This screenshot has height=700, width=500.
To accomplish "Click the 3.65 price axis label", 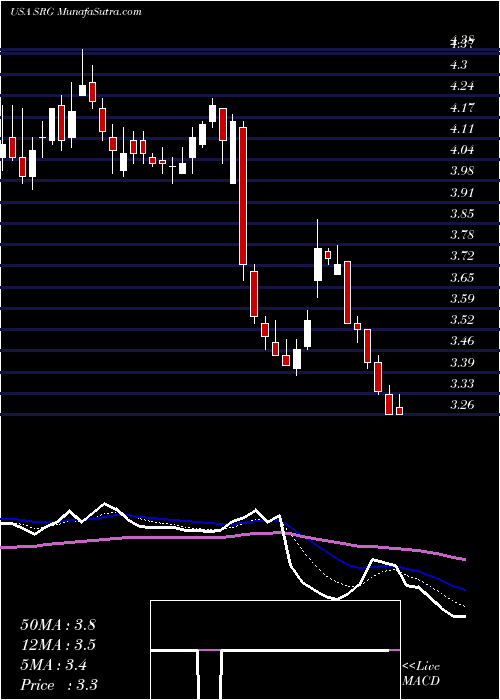I will [x=462, y=277].
